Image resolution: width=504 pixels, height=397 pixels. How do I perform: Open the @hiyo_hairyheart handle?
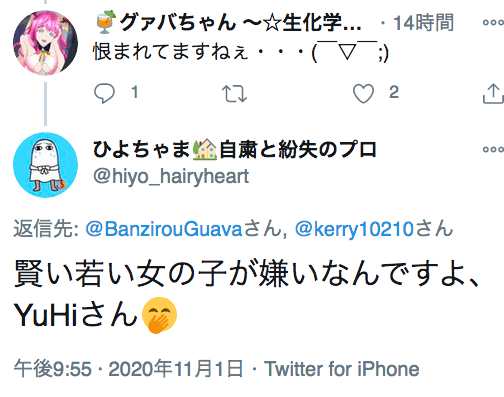[171, 176]
